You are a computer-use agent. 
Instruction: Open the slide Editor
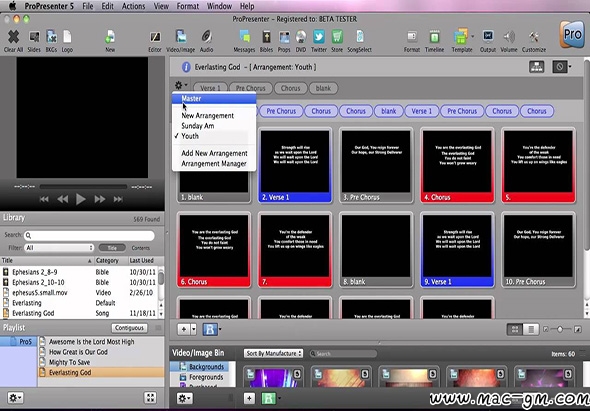pos(155,41)
